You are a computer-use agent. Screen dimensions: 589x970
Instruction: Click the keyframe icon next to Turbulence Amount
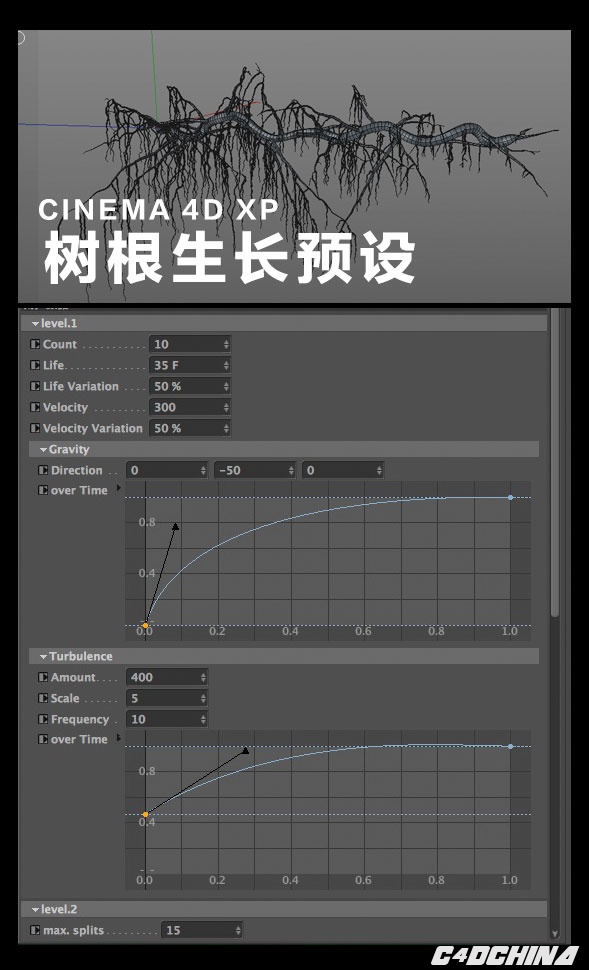43,677
